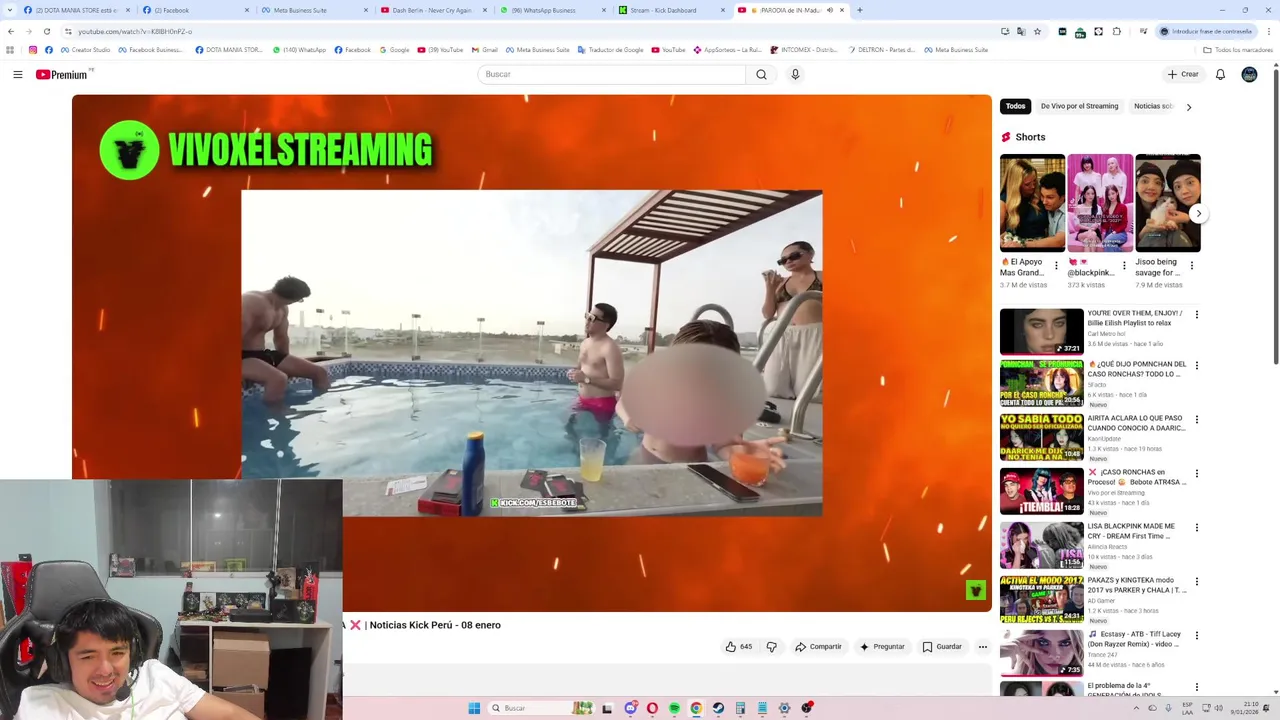Start voice search with microphone icon
This screenshot has width=1280, height=720.
tap(795, 74)
